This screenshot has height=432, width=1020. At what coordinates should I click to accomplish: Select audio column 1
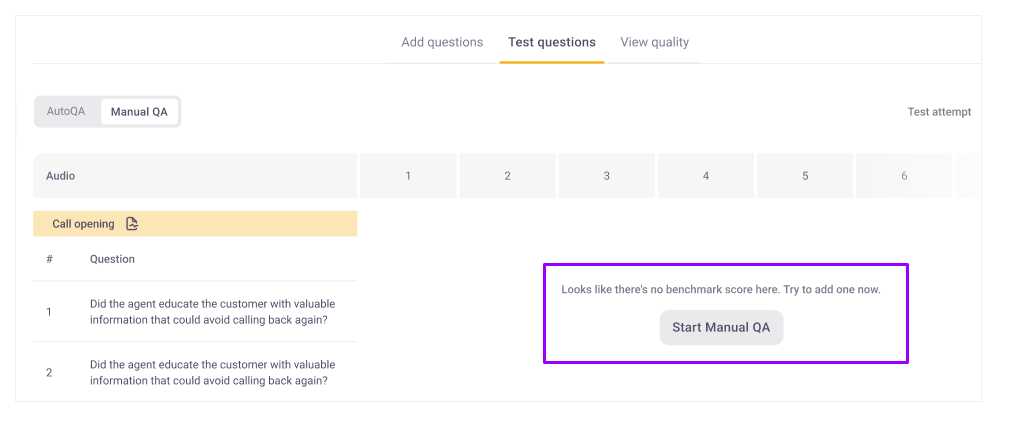tap(408, 176)
